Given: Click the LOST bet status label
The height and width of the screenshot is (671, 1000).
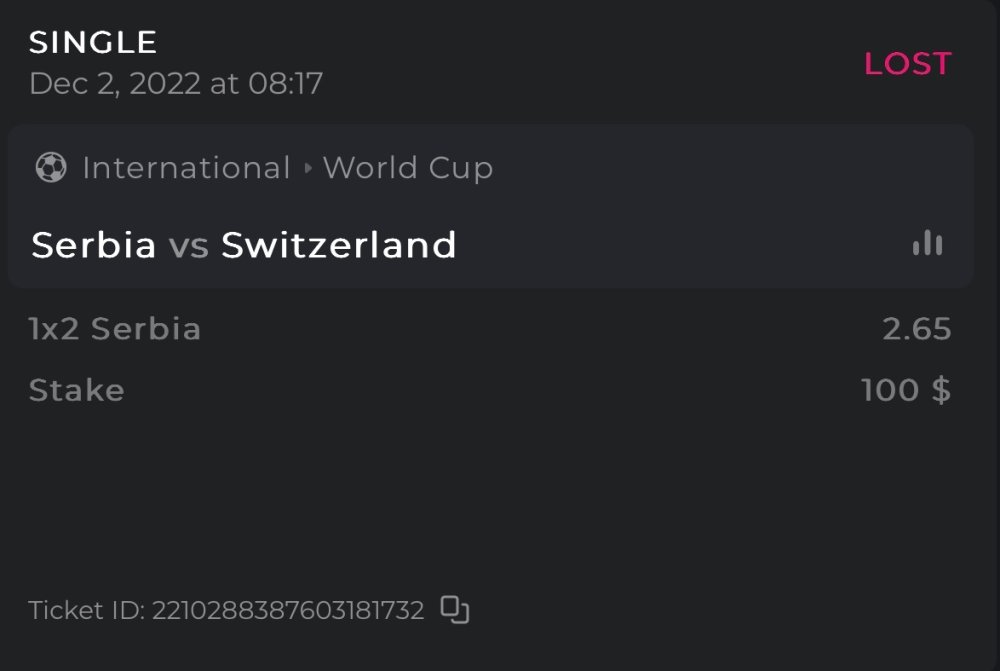Looking at the screenshot, I should pos(907,64).
